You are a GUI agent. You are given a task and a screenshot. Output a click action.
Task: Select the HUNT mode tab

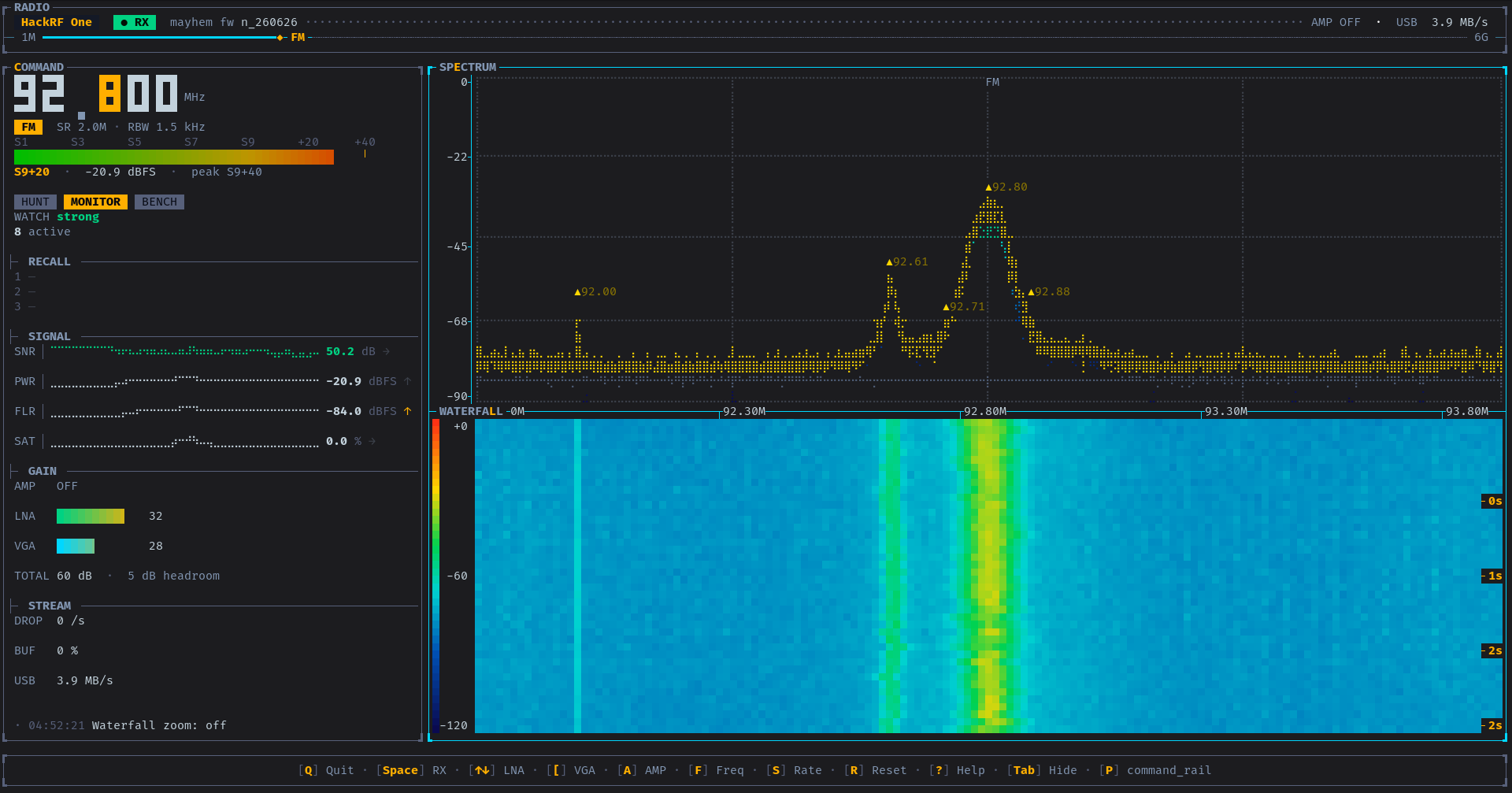35,202
